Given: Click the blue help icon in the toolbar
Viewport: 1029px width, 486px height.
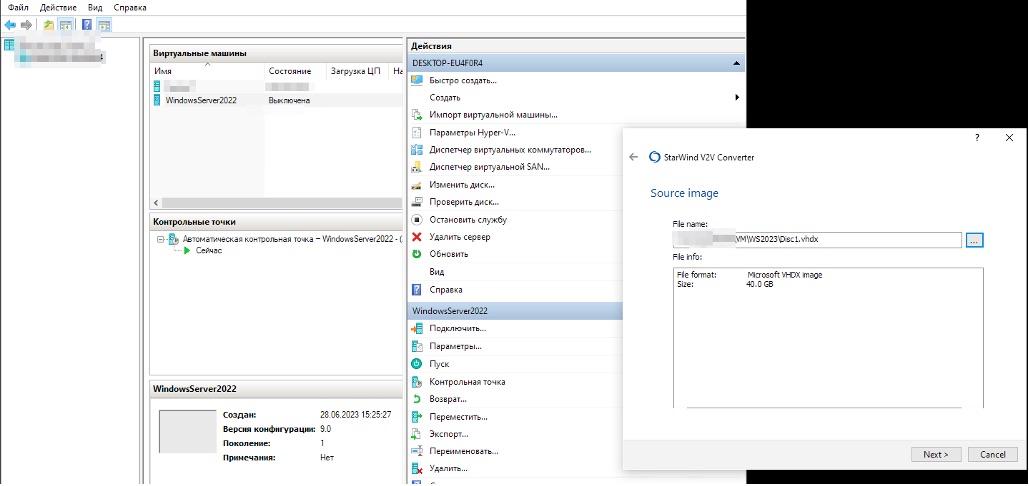Looking at the screenshot, I should point(86,24).
